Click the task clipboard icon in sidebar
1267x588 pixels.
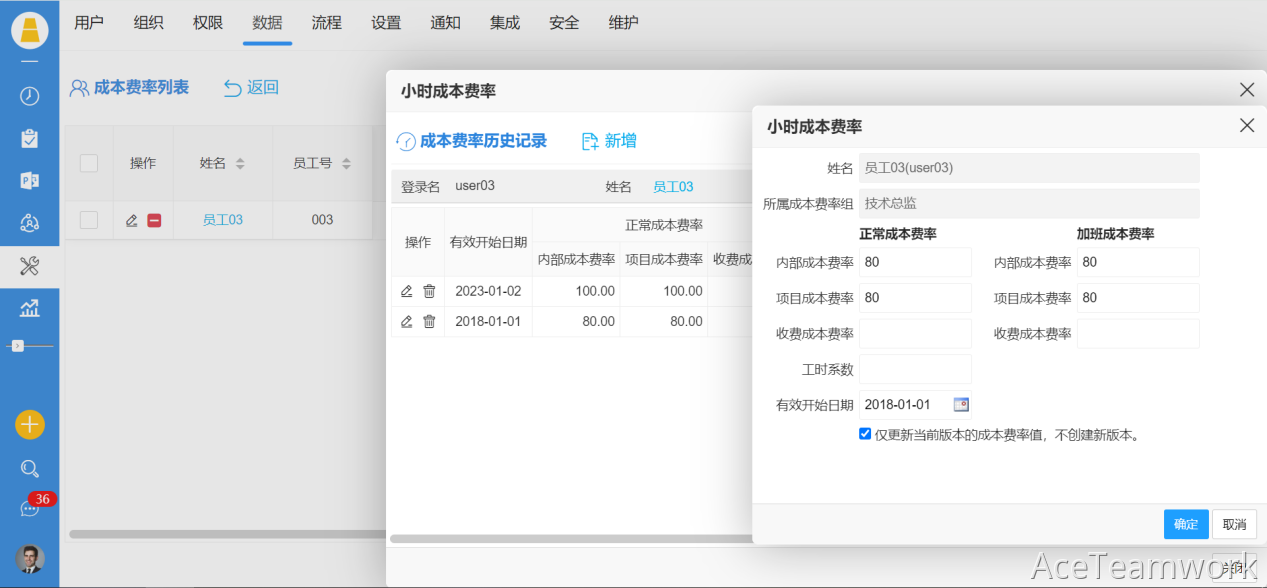click(30, 139)
